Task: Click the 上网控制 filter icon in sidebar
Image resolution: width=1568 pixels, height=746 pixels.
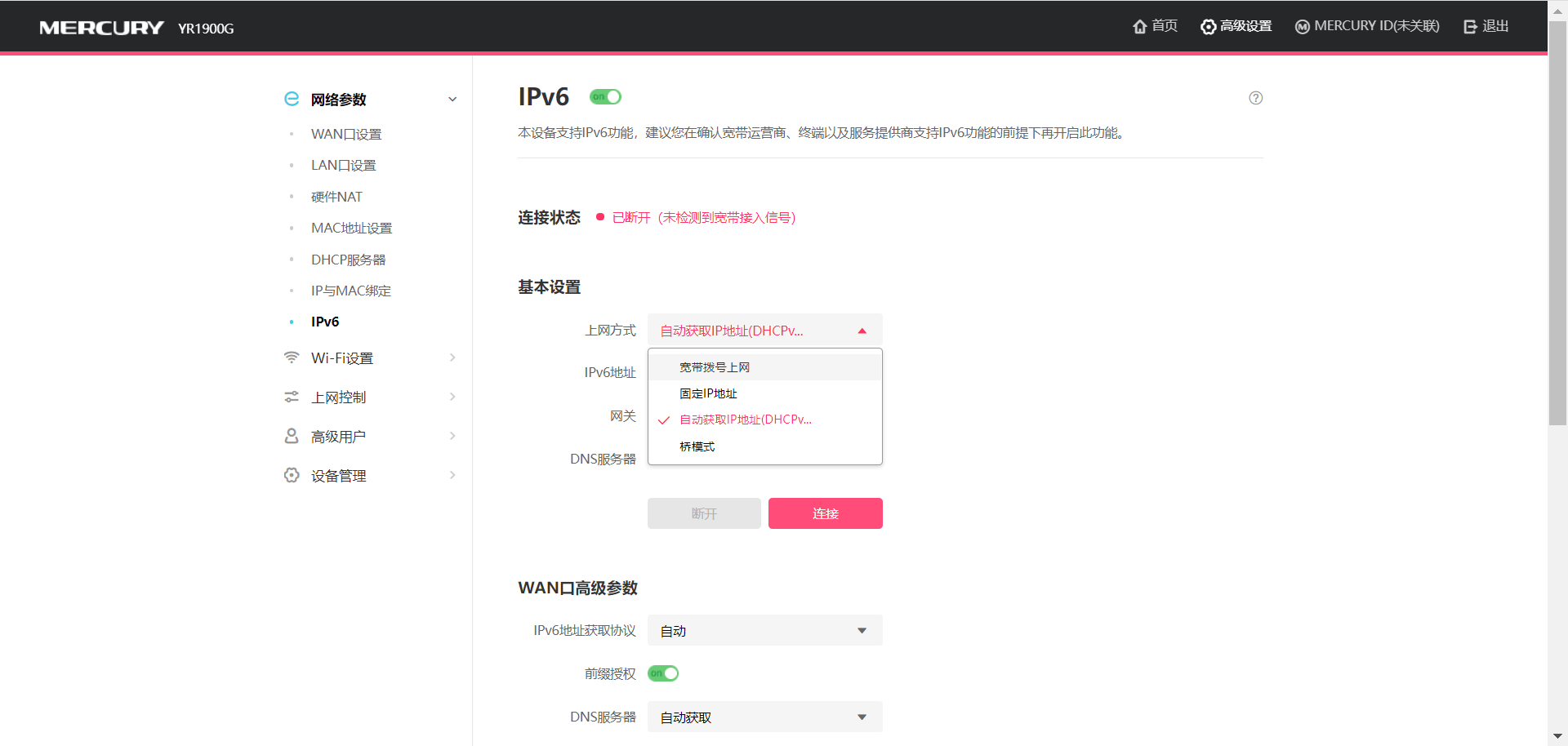Action: [292, 397]
